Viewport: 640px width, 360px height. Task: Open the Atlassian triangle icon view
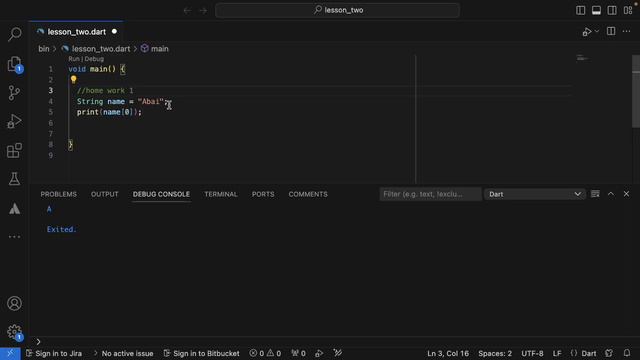click(x=14, y=209)
